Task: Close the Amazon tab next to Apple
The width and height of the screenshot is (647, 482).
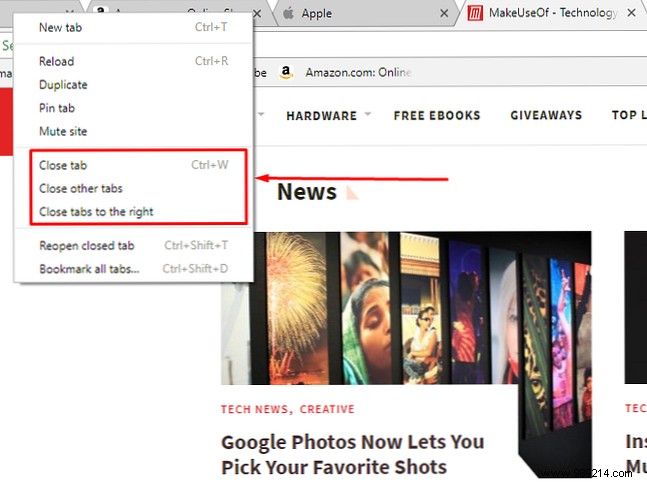Action: coord(257,14)
